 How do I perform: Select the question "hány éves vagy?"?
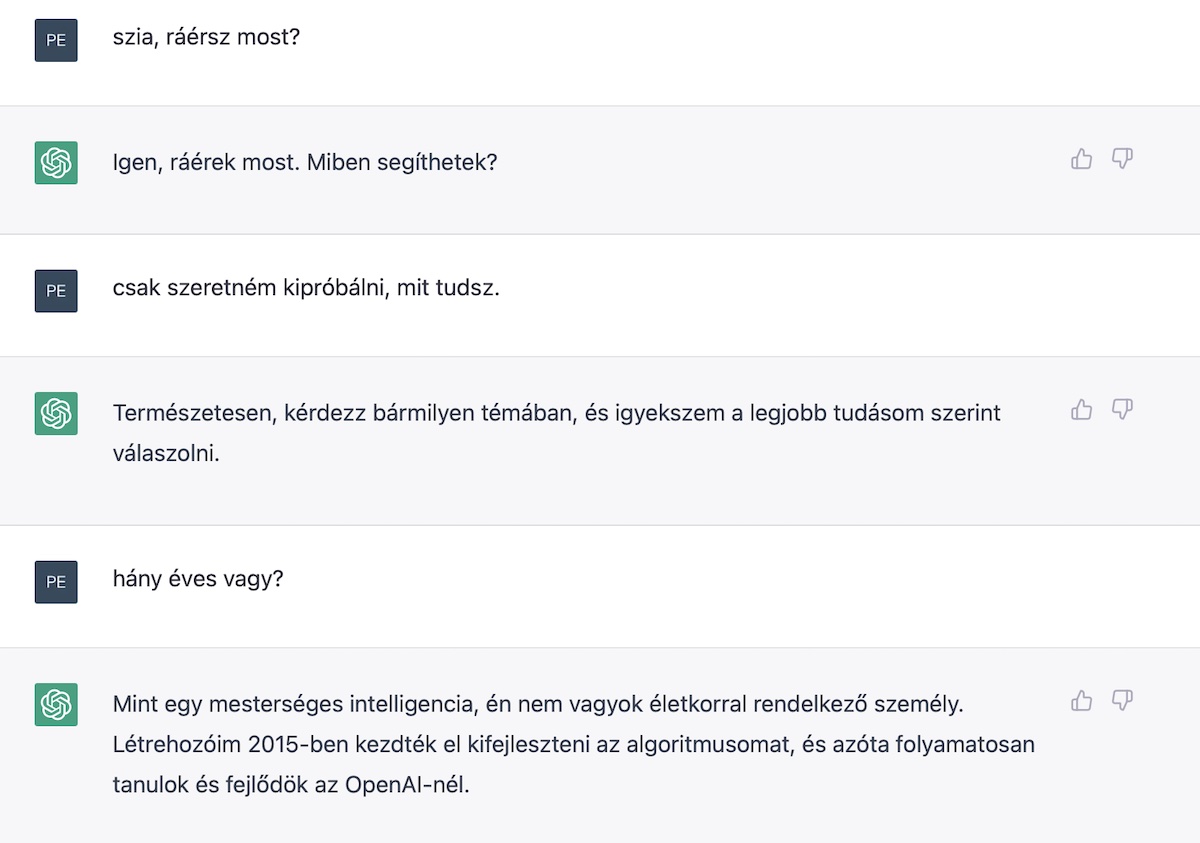pos(198,580)
